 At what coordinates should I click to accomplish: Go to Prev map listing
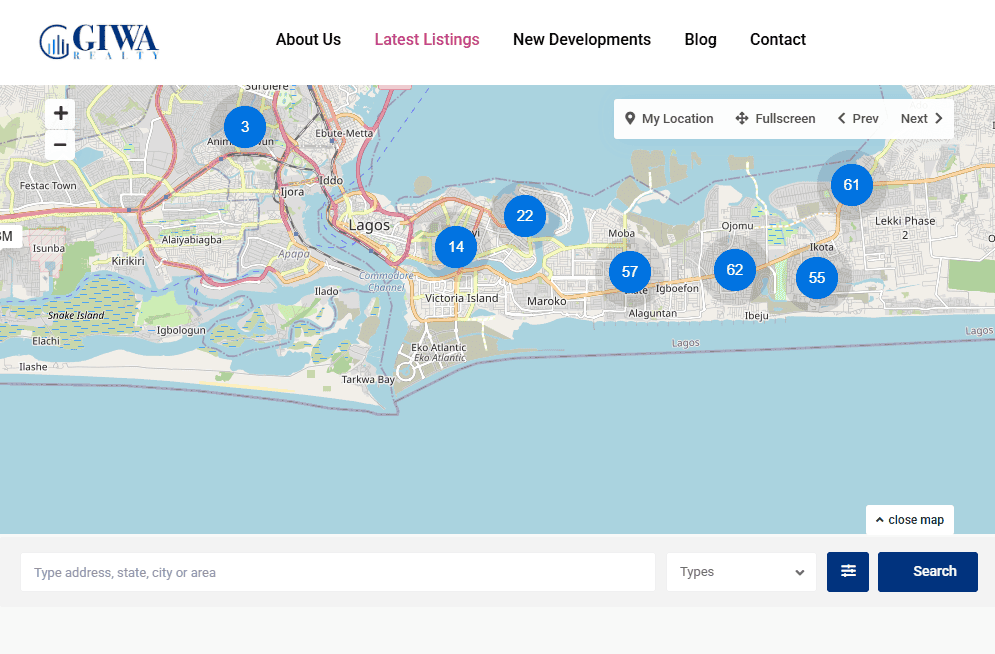tap(858, 119)
